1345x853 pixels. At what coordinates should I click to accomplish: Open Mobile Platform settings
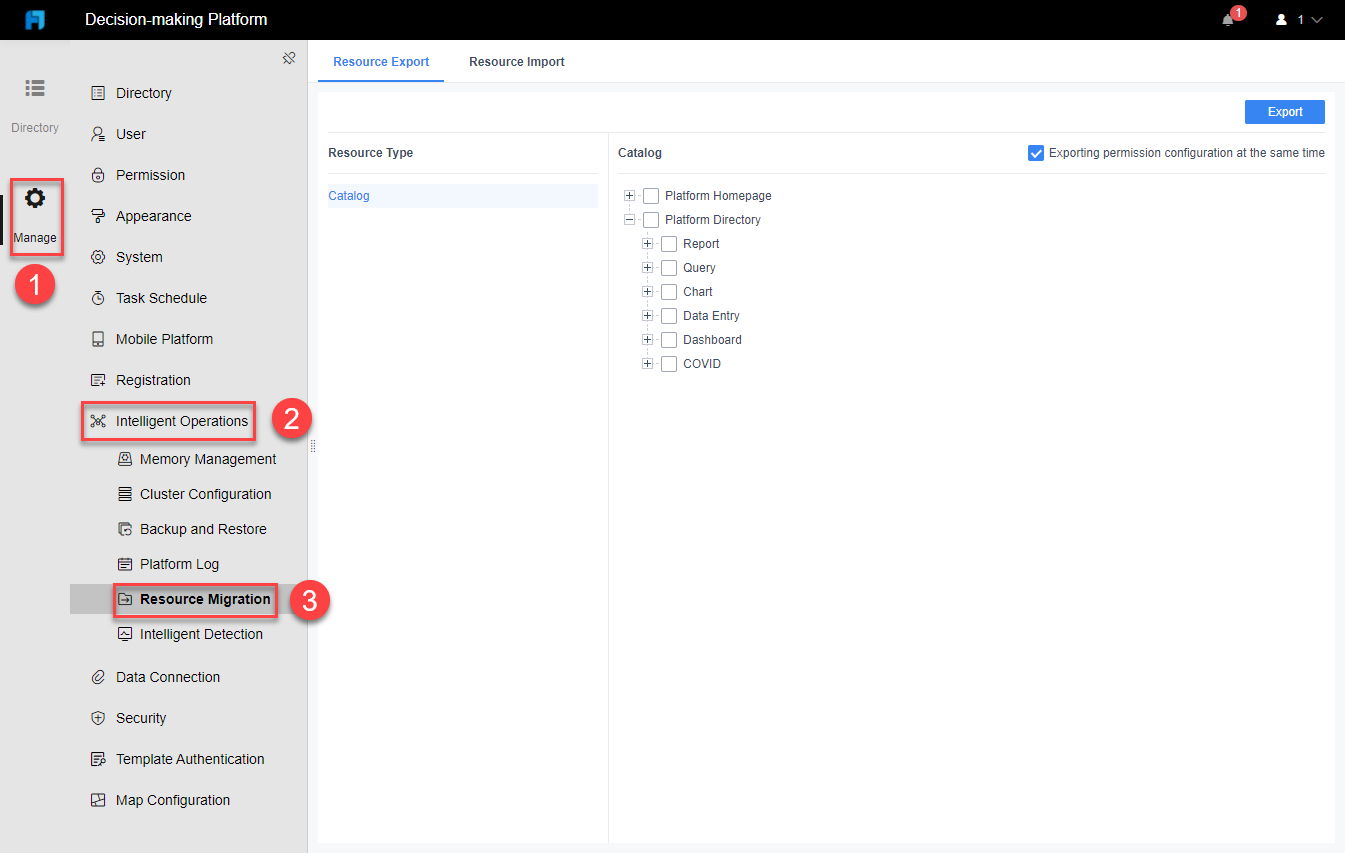pos(164,338)
